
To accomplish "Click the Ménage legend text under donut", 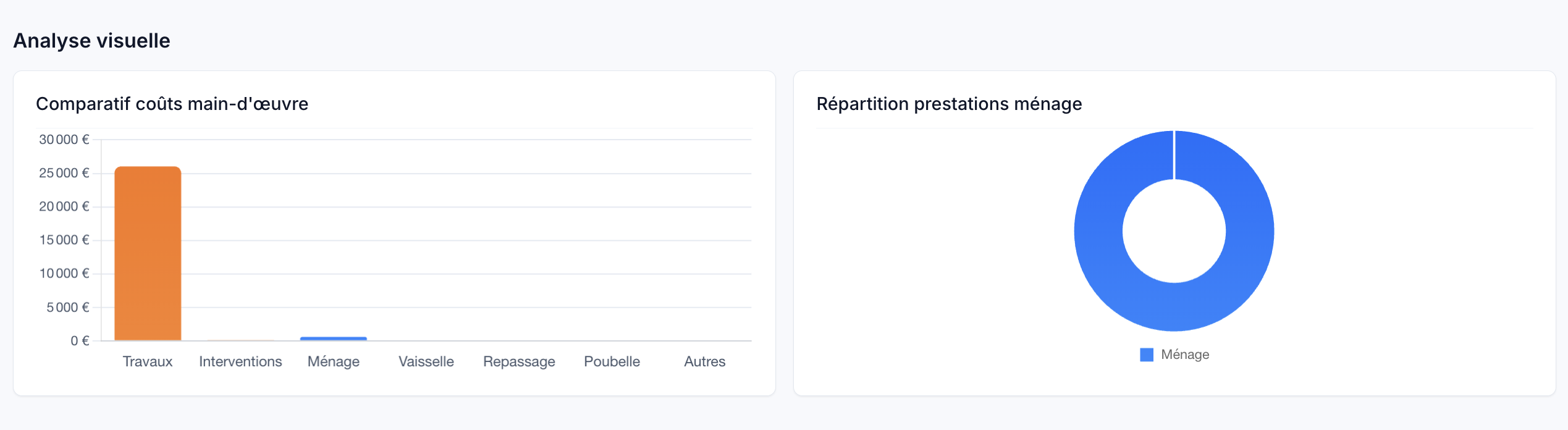I will pyautogui.click(x=1185, y=355).
